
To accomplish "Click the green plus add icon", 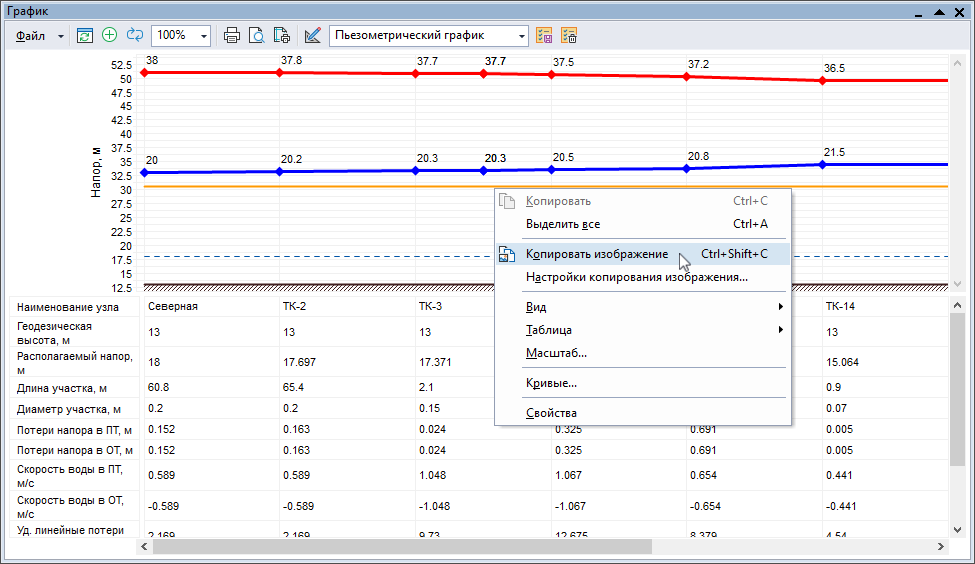I will click(110, 35).
